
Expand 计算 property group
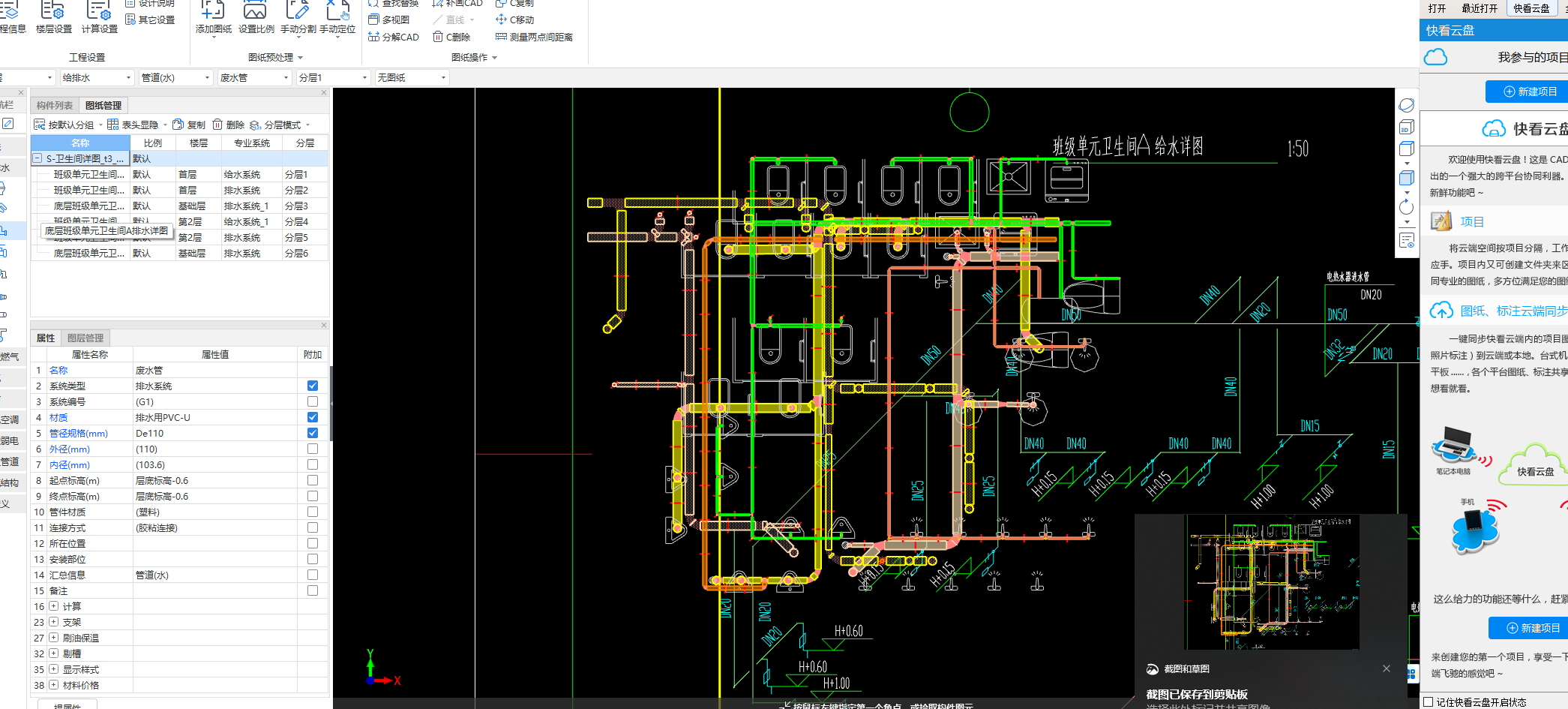53,606
